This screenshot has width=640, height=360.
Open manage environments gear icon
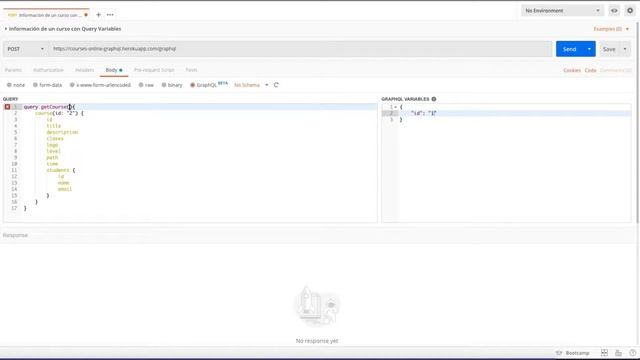click(630, 11)
